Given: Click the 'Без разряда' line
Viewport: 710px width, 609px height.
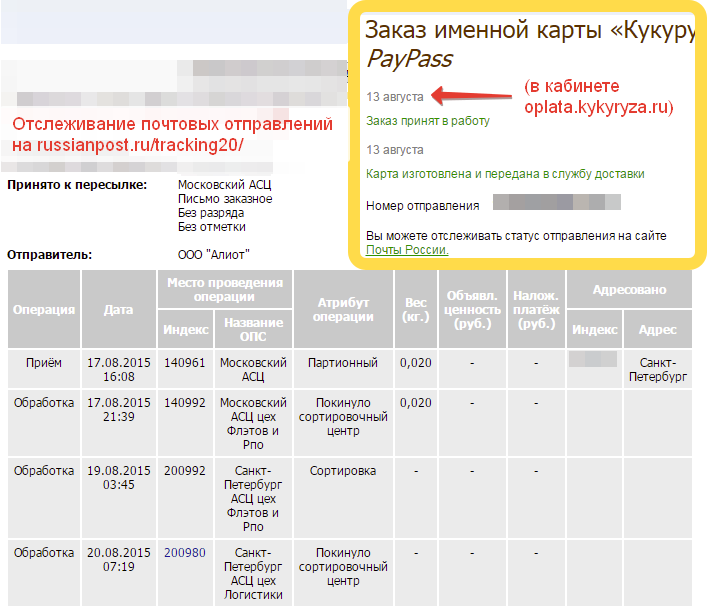Looking at the screenshot, I should tap(211, 213).
